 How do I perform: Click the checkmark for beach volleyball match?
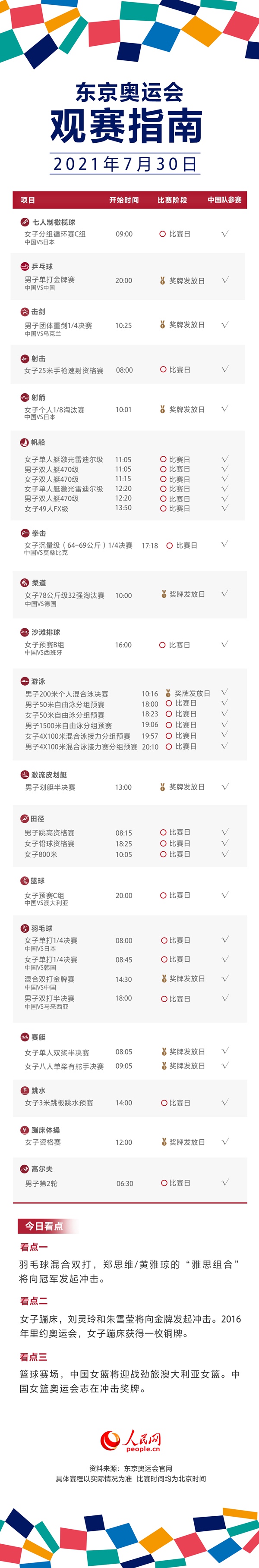tap(224, 644)
